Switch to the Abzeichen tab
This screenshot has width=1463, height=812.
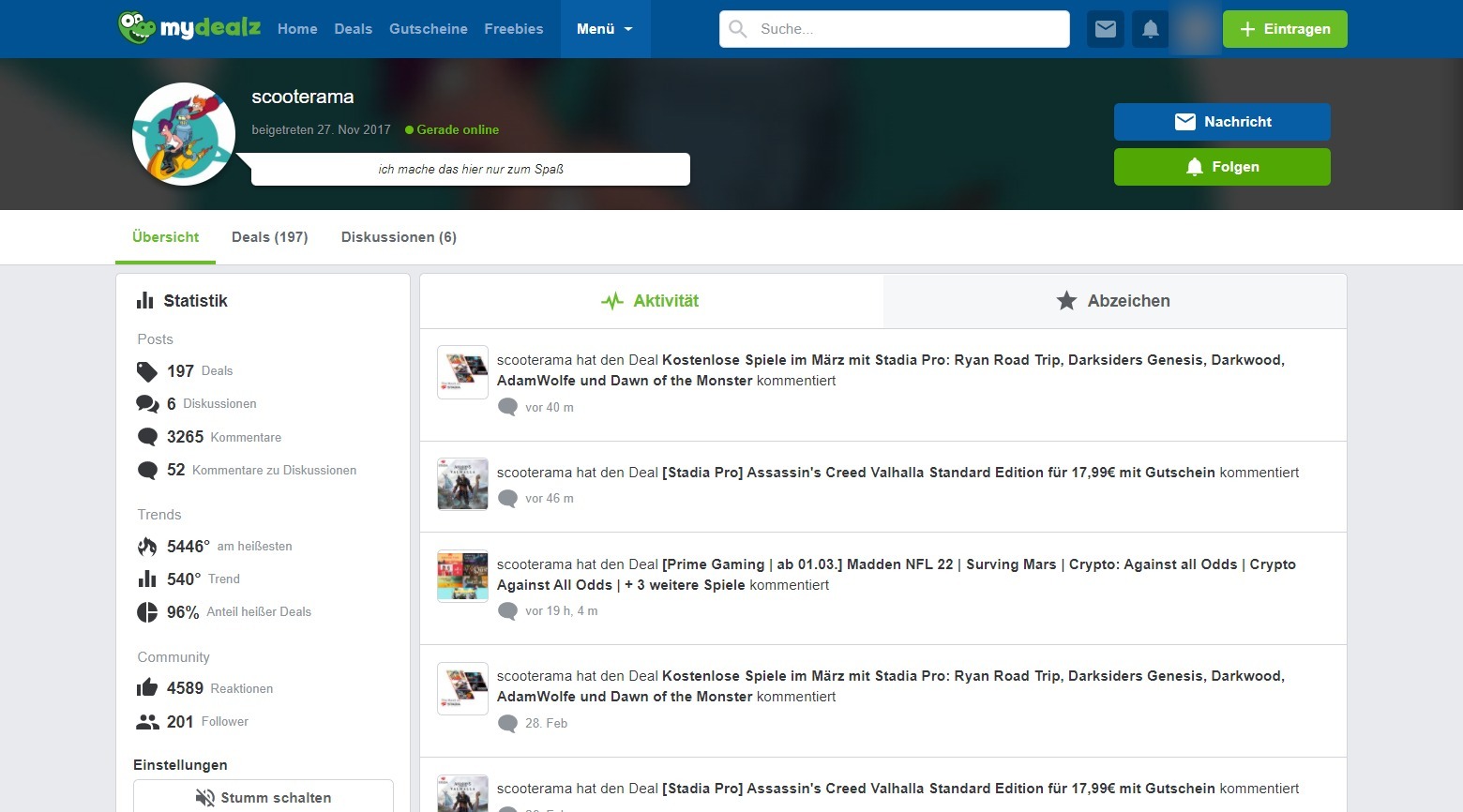[1115, 301]
